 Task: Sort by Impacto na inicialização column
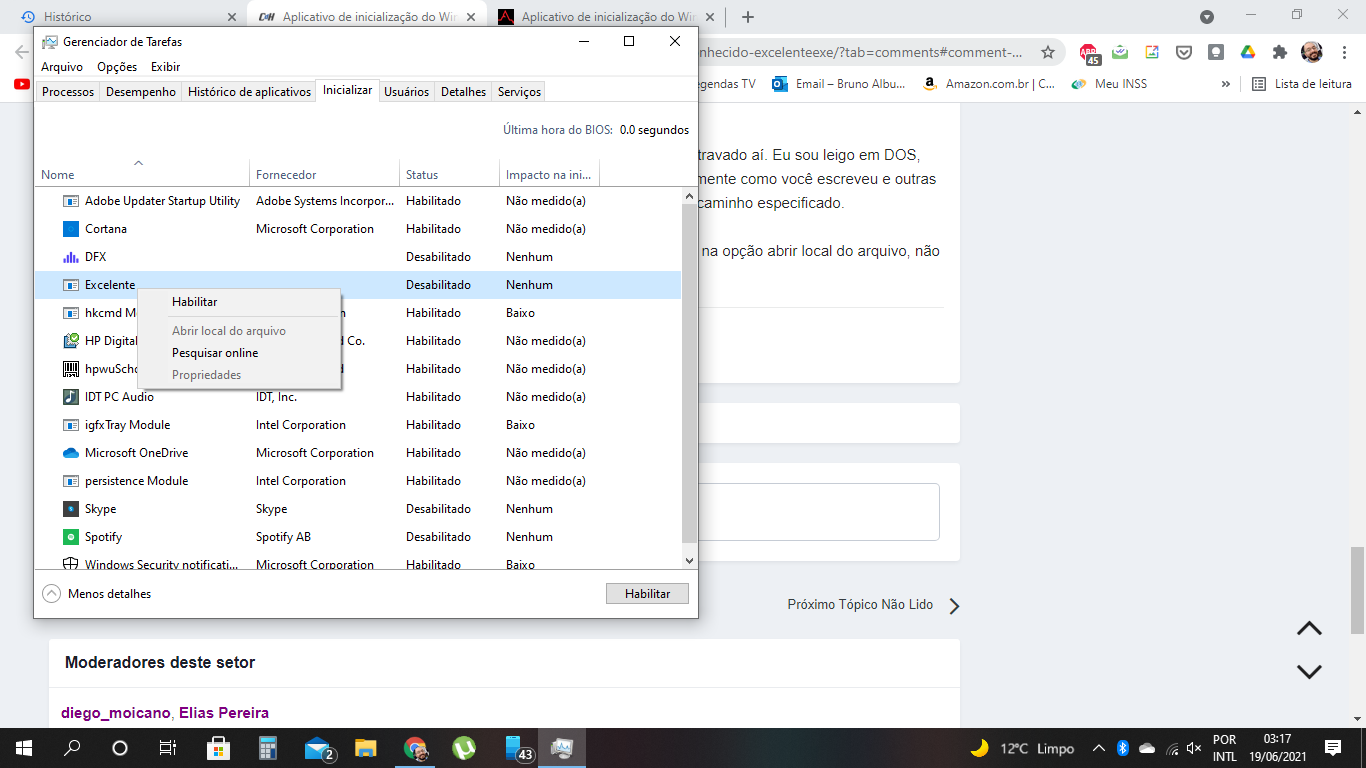click(550, 174)
